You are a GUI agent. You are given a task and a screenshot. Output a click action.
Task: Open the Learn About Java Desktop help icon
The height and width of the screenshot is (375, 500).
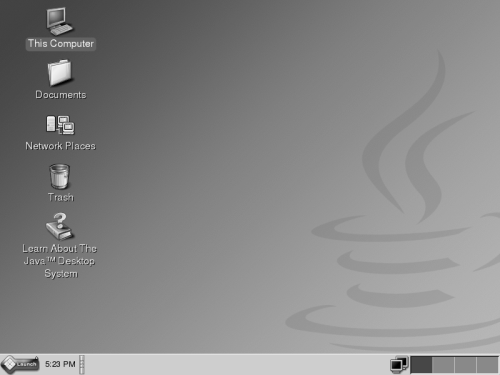coord(60,226)
